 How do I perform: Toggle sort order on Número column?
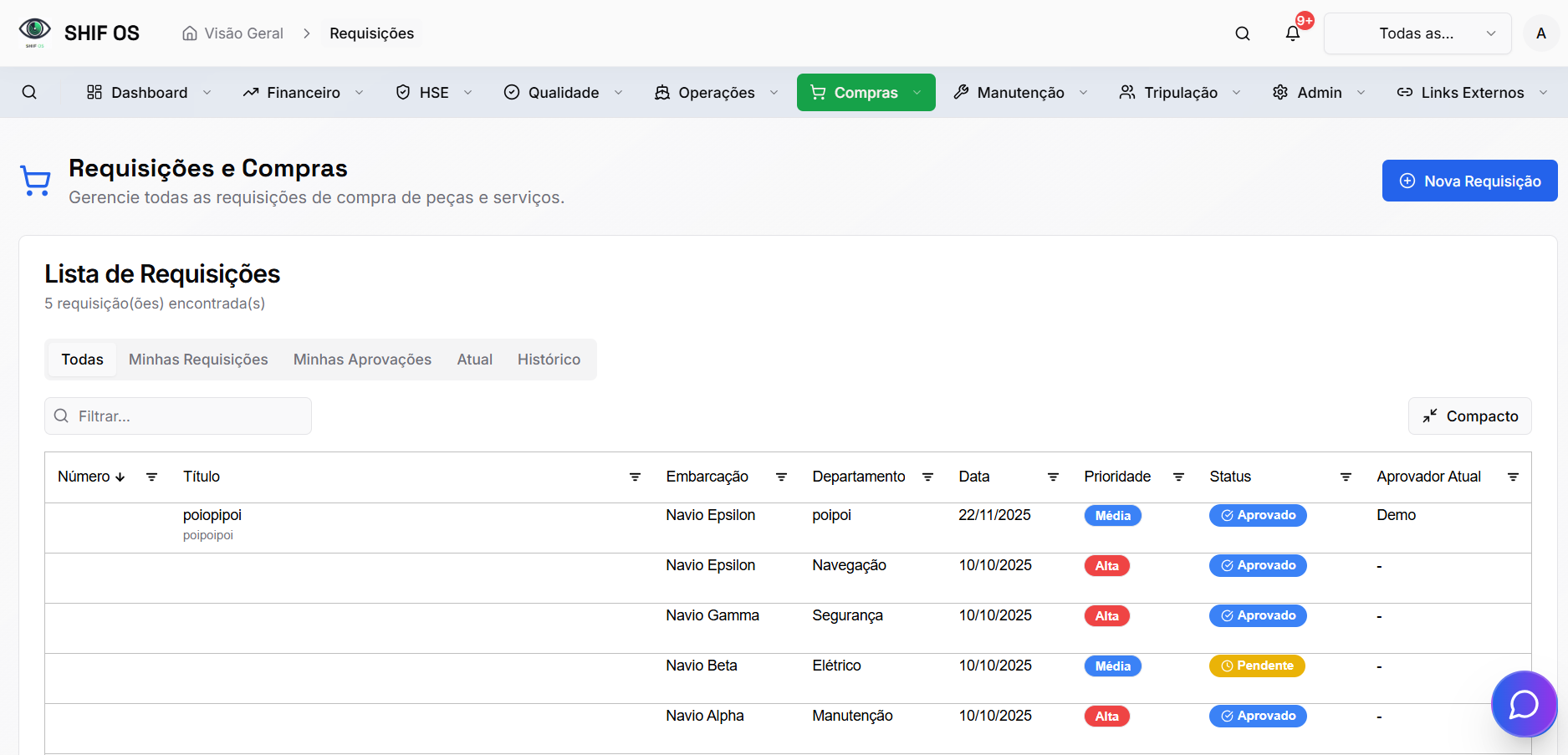click(91, 477)
